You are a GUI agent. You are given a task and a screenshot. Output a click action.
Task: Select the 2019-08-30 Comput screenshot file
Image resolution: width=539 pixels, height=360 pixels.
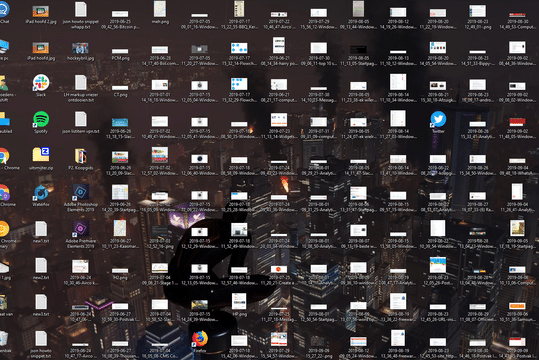pyautogui.click(x=517, y=21)
